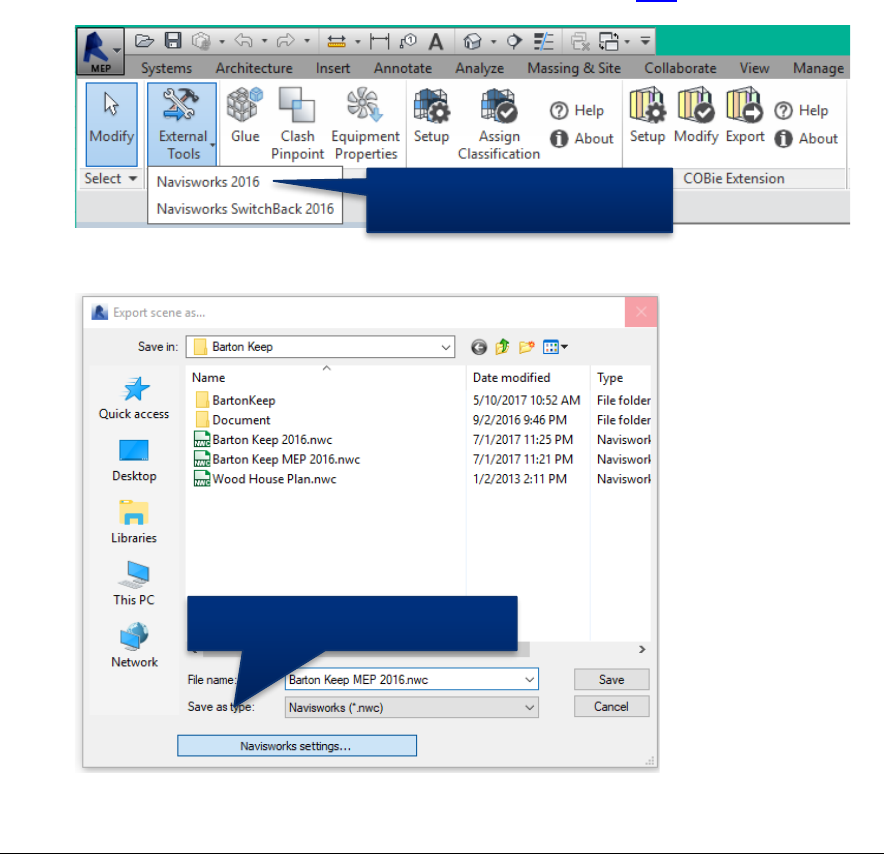884x854 pixels.
Task: Open Navisworks settings button
Action: (297, 746)
